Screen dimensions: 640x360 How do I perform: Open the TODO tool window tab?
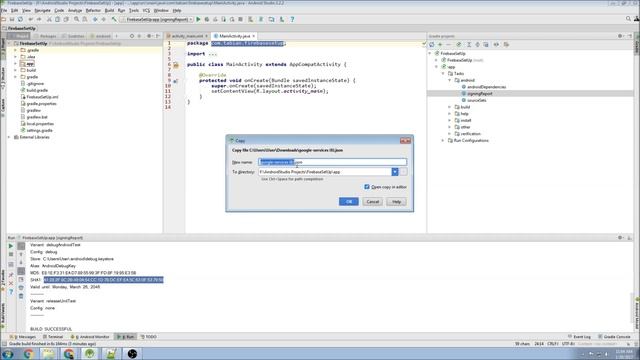click(148, 337)
